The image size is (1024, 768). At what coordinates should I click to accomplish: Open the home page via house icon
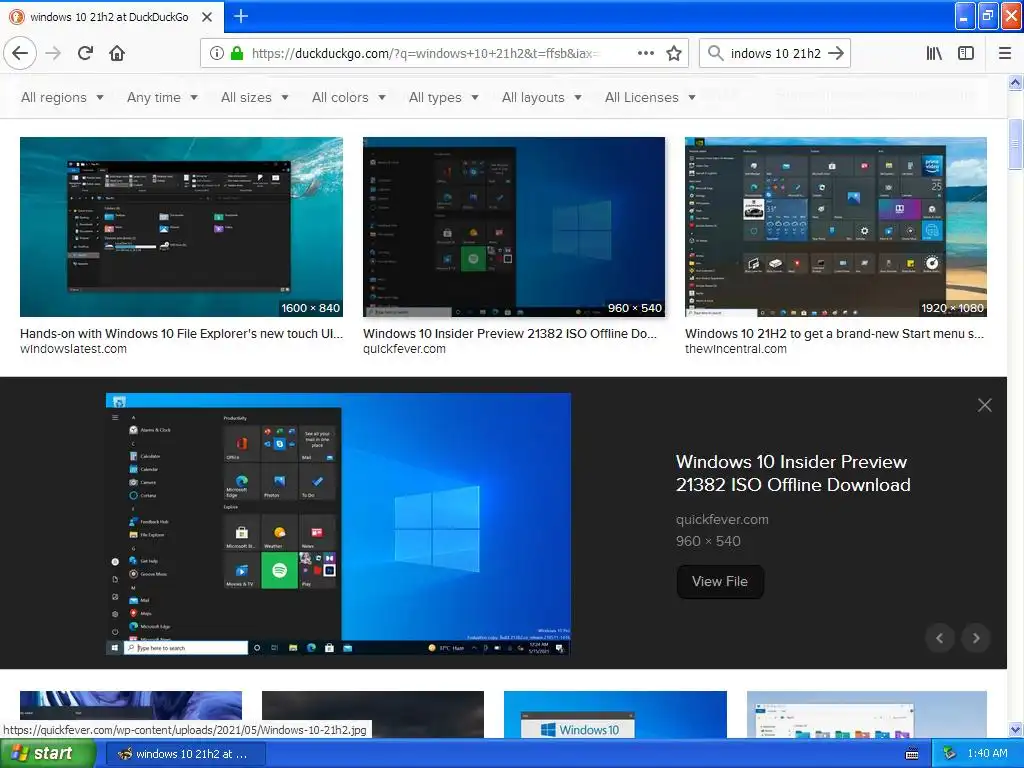pyautogui.click(x=117, y=53)
